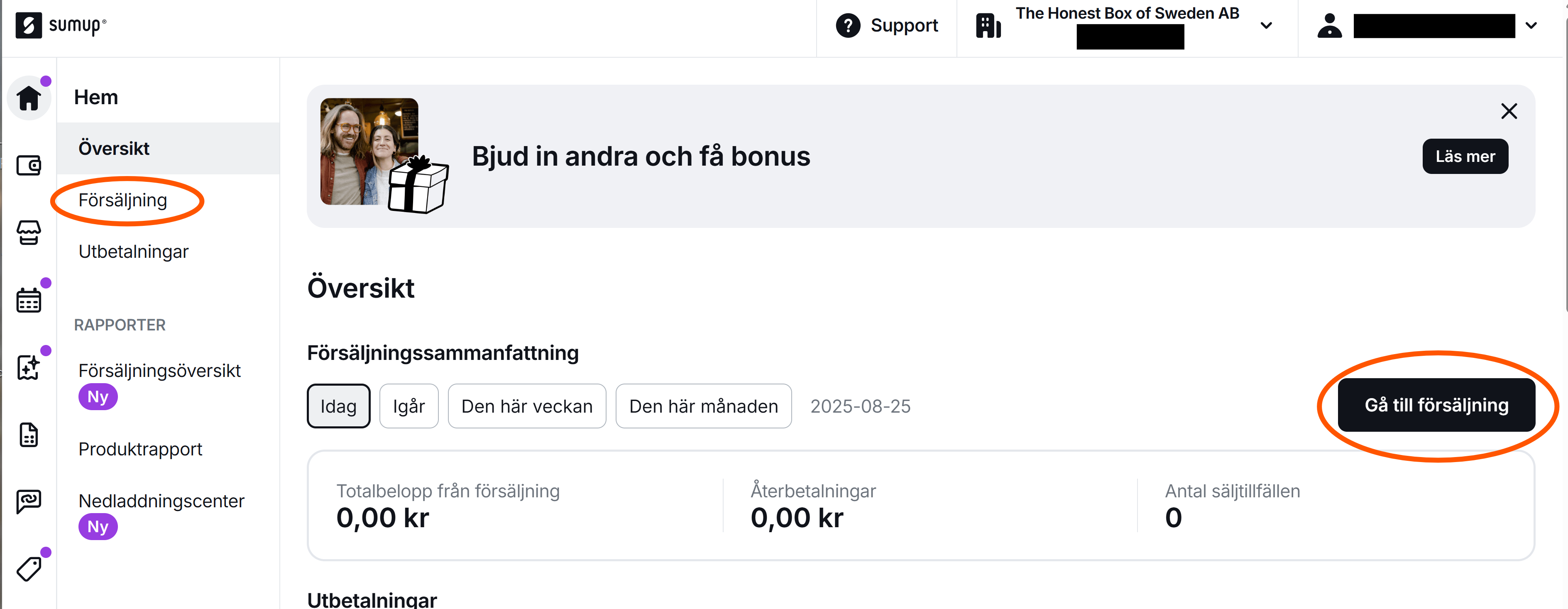Open the storefront icon in sidebar

coord(29,232)
